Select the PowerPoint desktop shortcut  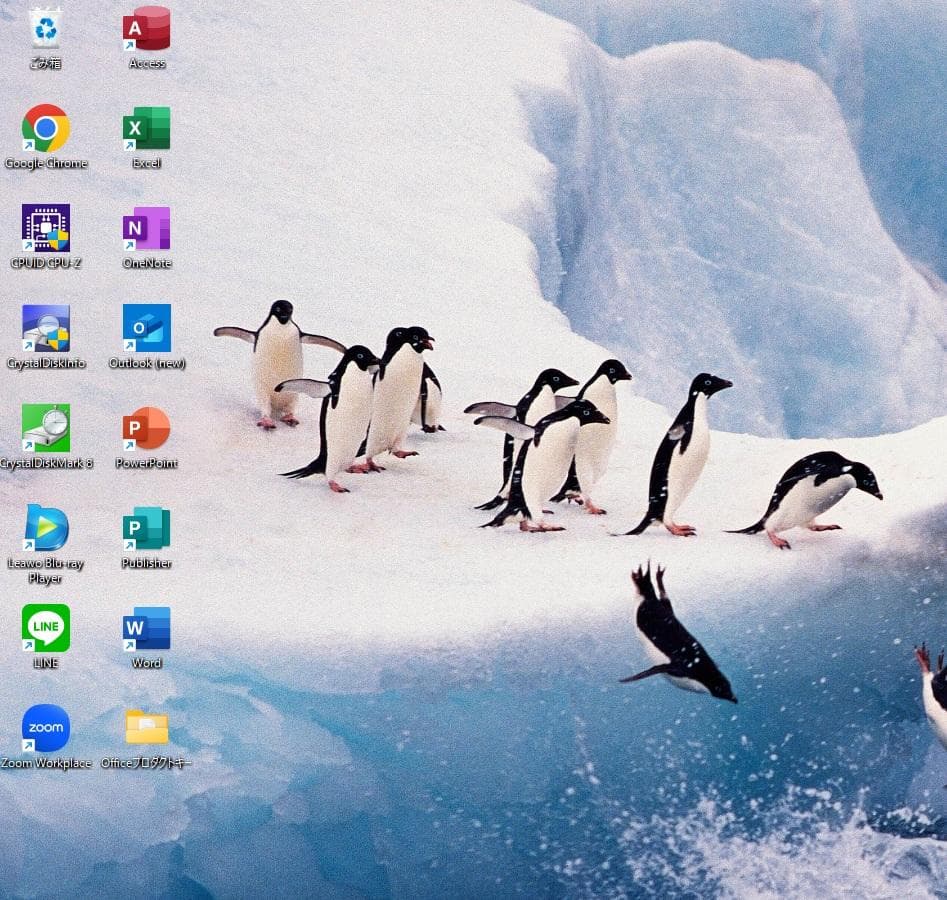pos(146,428)
